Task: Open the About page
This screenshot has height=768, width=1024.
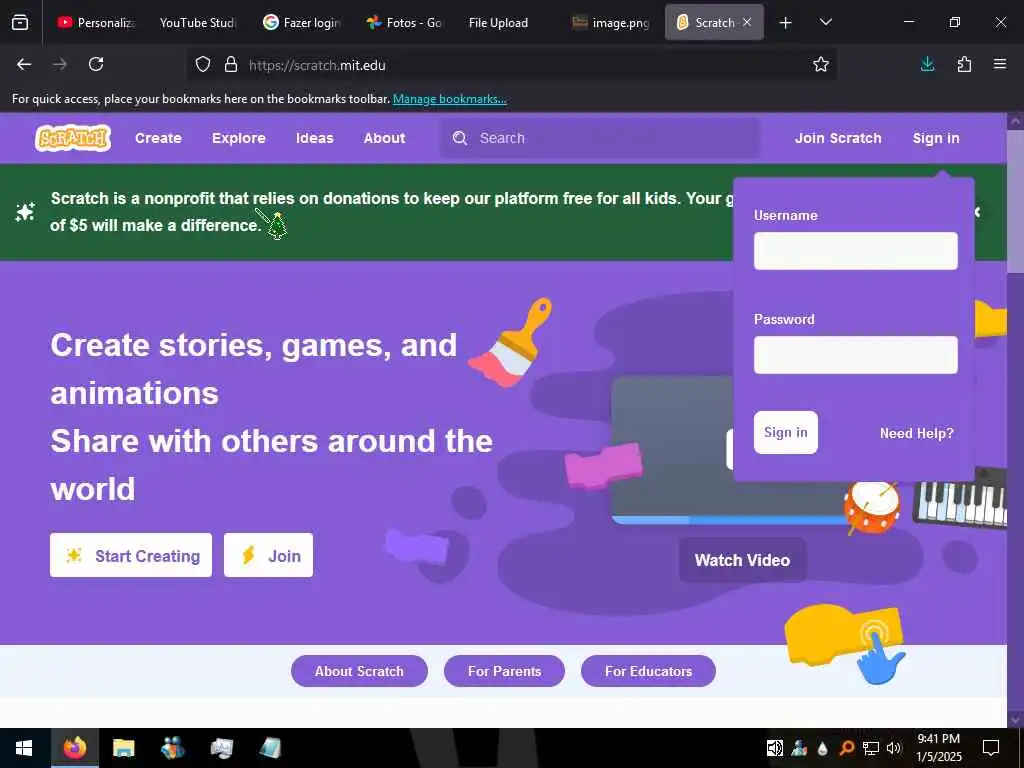Action: [x=384, y=138]
